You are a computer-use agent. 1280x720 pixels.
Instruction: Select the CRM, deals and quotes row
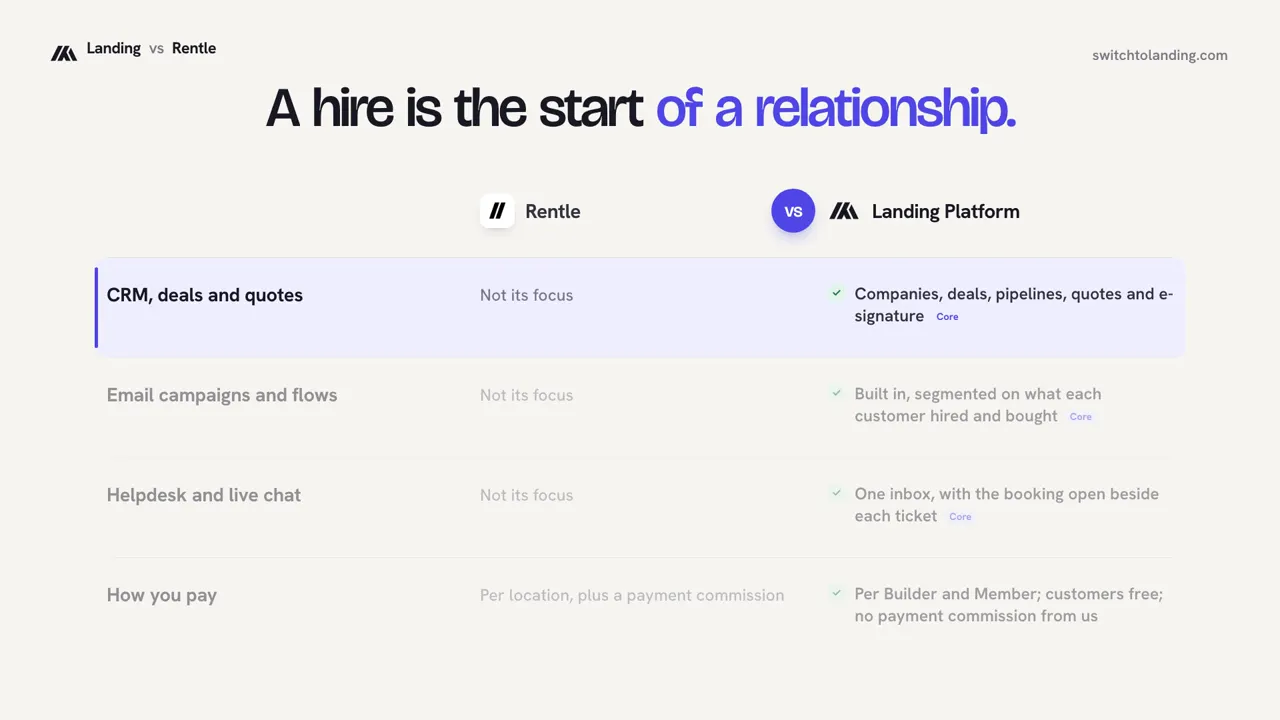click(640, 307)
